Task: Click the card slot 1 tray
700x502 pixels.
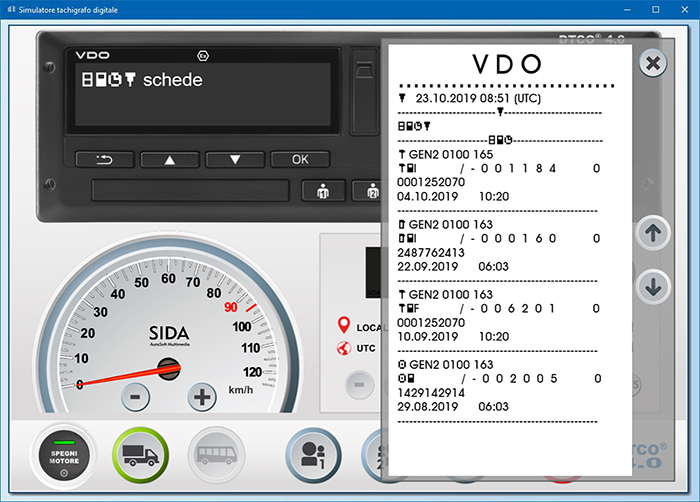Action: 195,191
